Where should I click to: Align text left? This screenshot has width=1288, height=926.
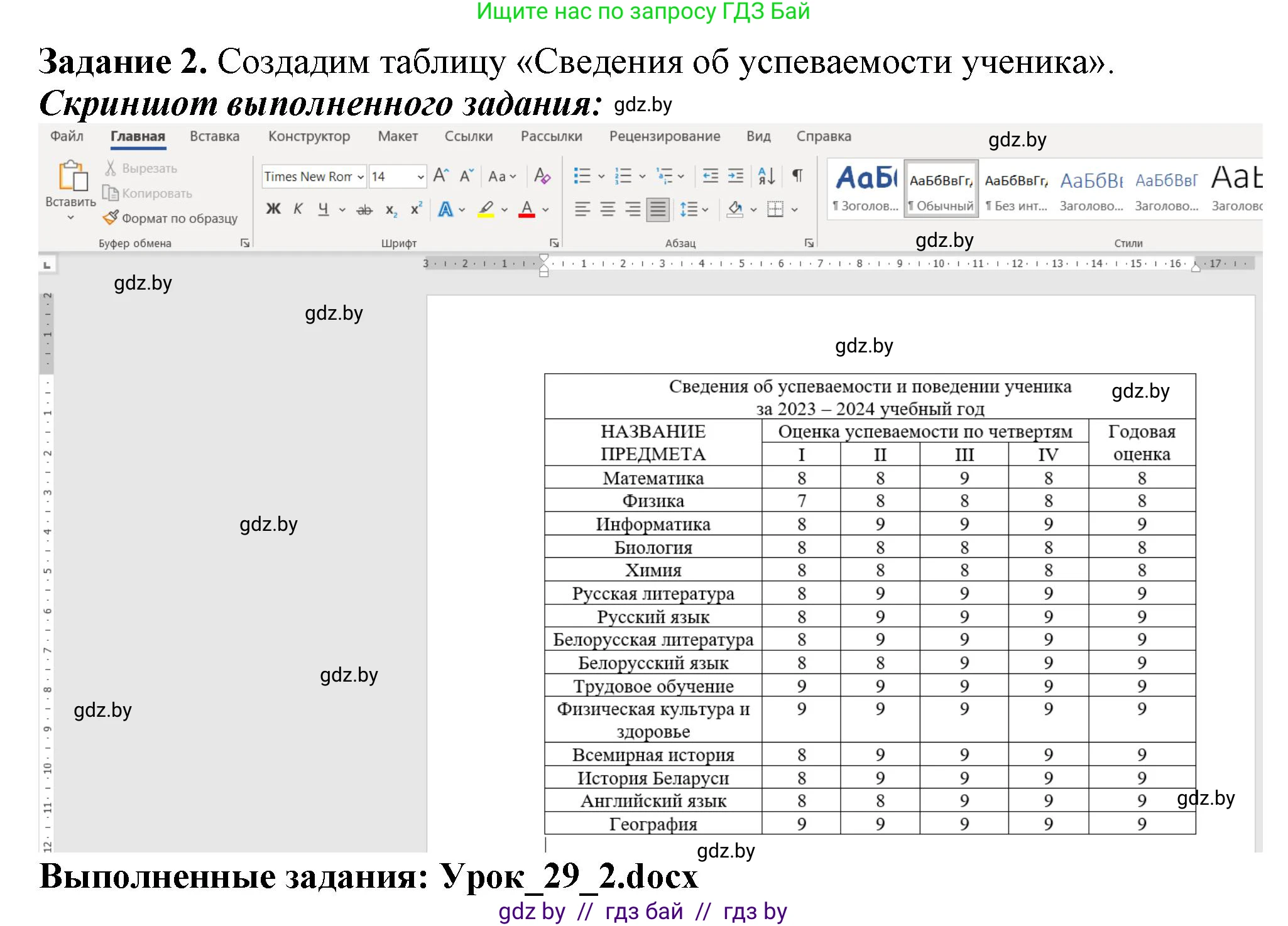coord(582,209)
